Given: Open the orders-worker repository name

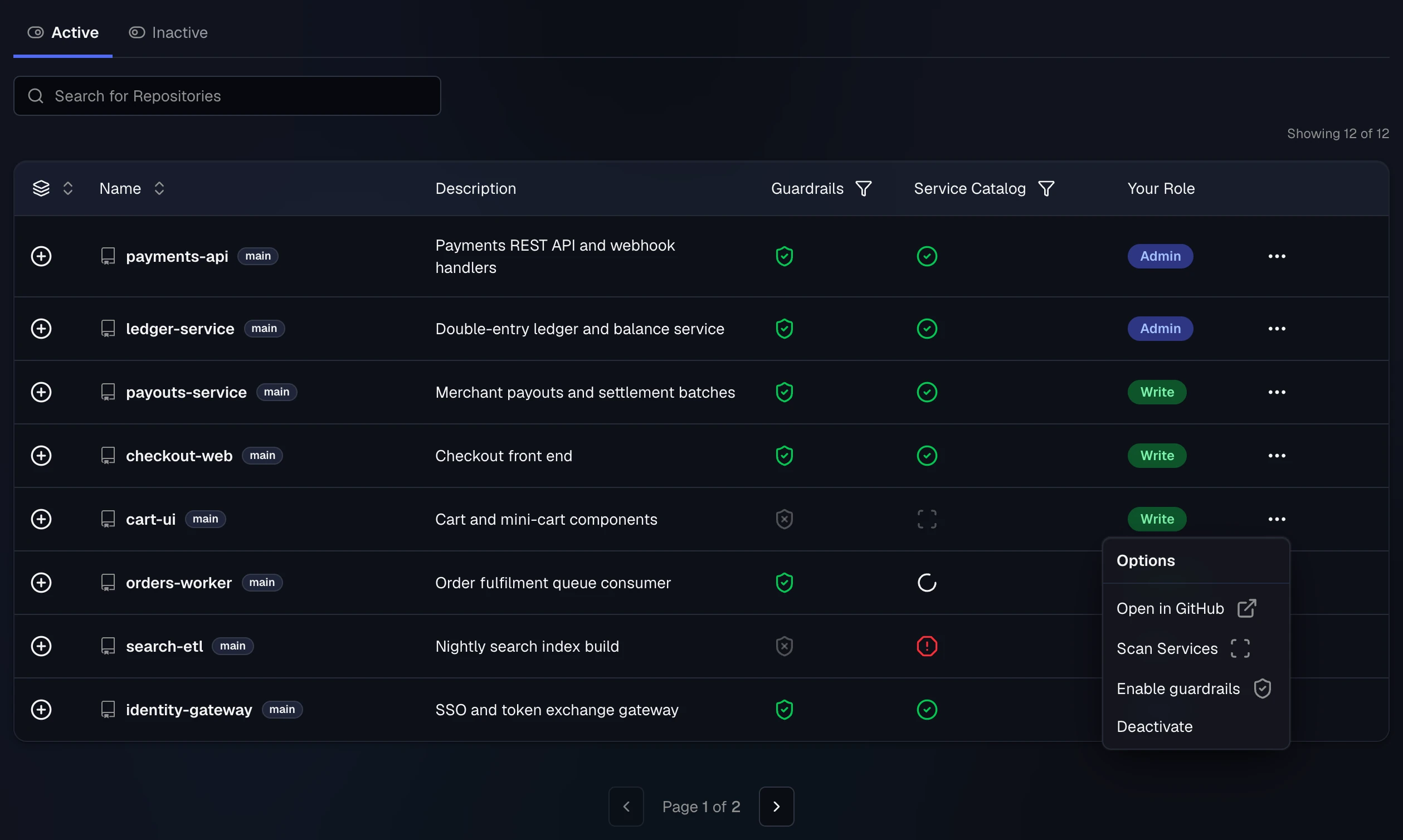Looking at the screenshot, I should tap(178, 583).
